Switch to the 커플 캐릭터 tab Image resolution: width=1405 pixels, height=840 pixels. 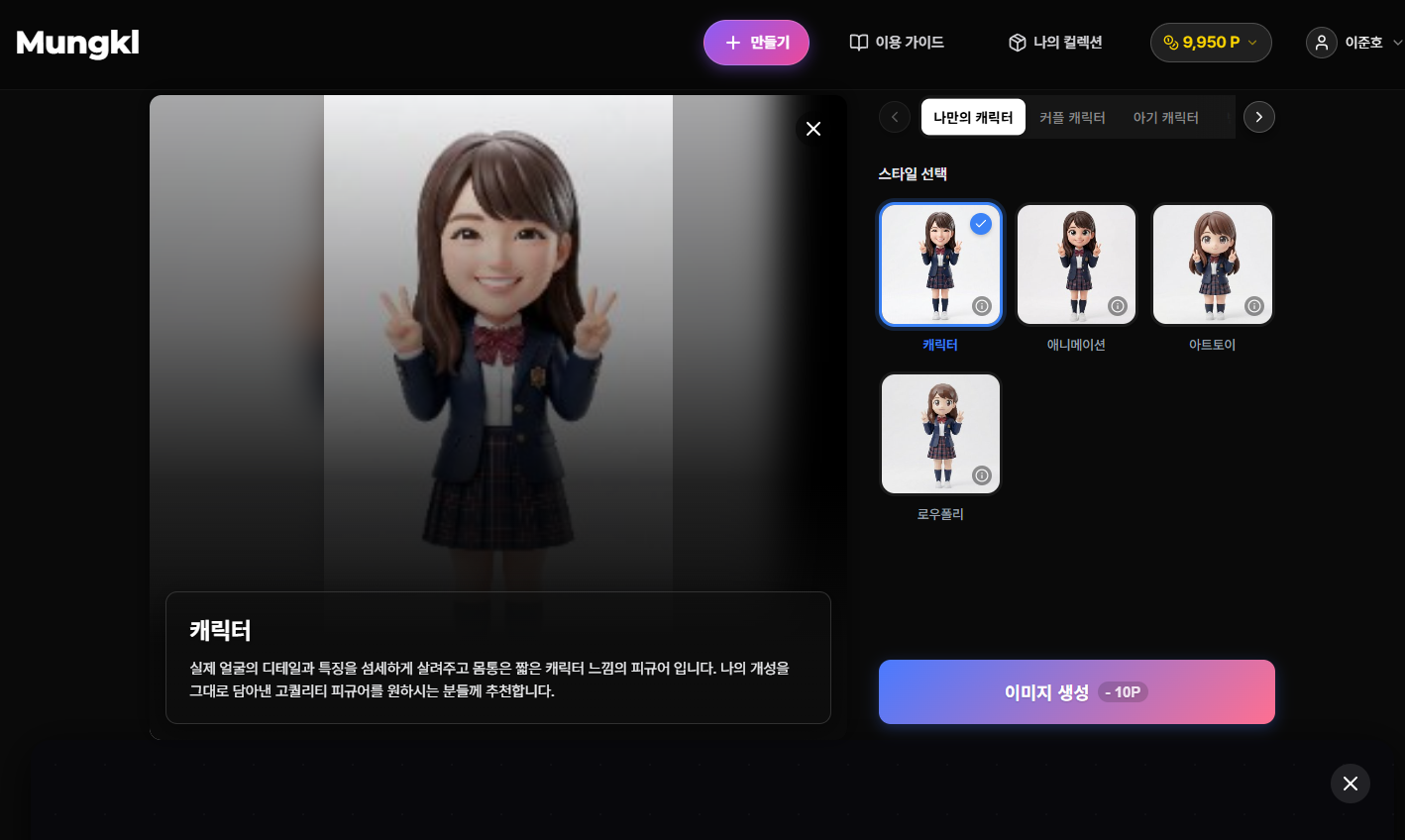point(1073,117)
